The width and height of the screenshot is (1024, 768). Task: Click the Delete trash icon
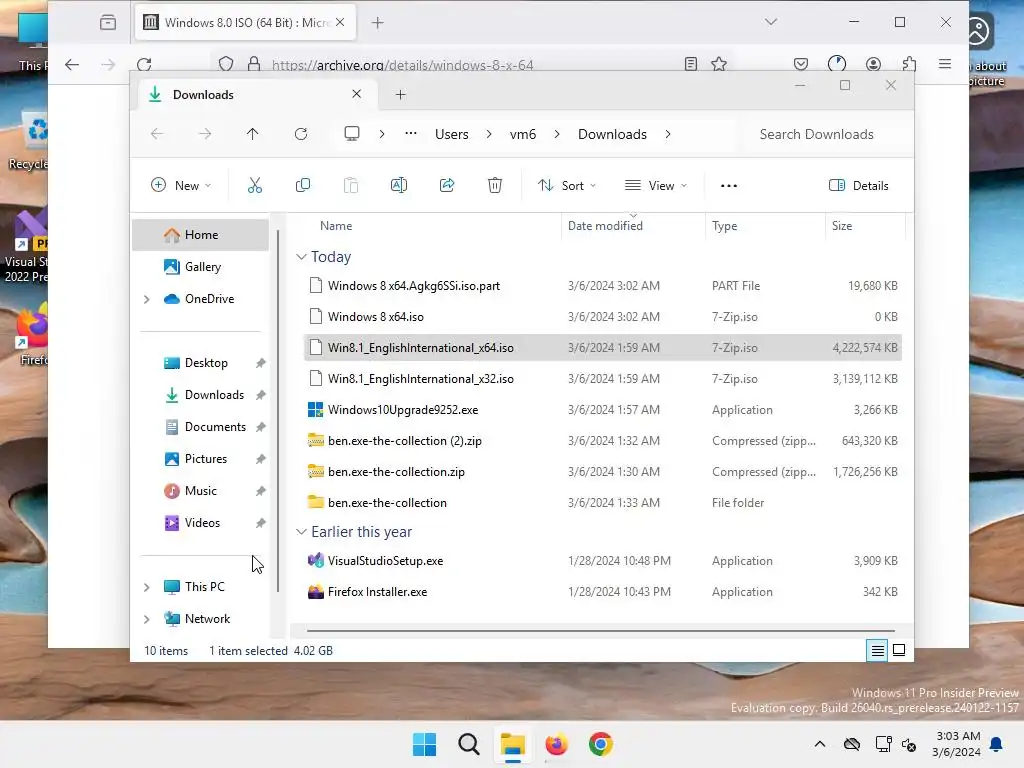coord(495,185)
